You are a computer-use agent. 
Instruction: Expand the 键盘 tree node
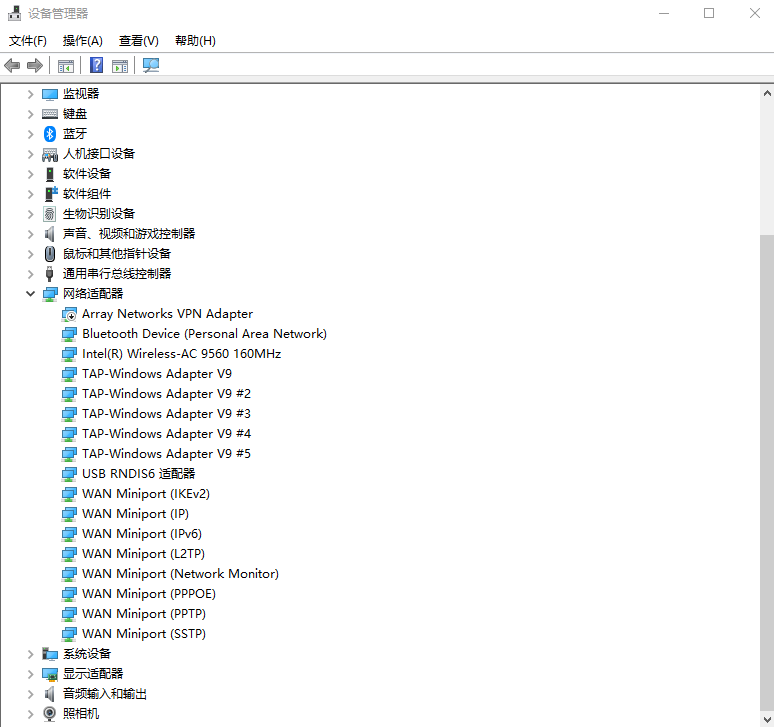point(30,114)
